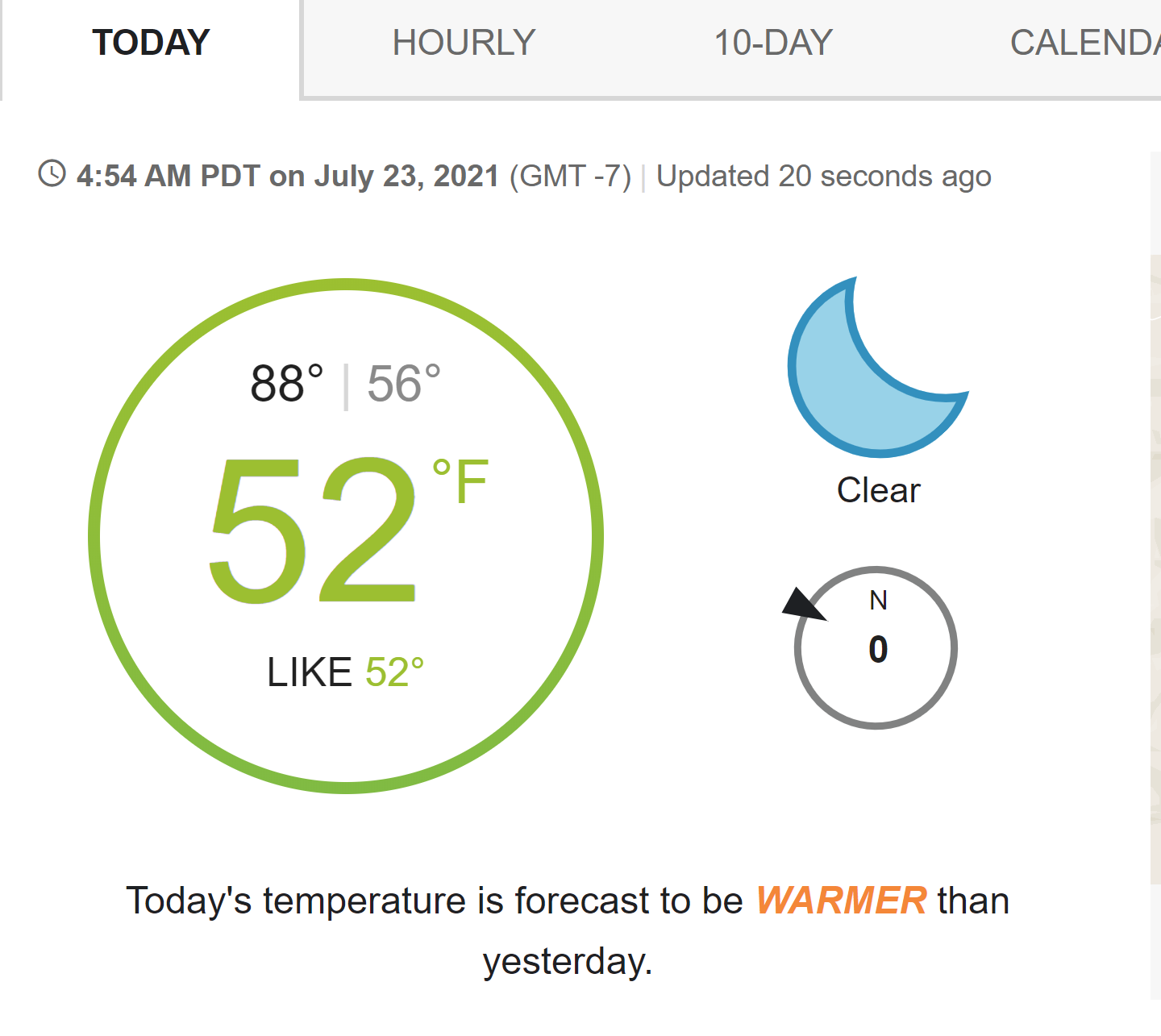
Task: Click the wind speed value 0
Action: [878, 650]
